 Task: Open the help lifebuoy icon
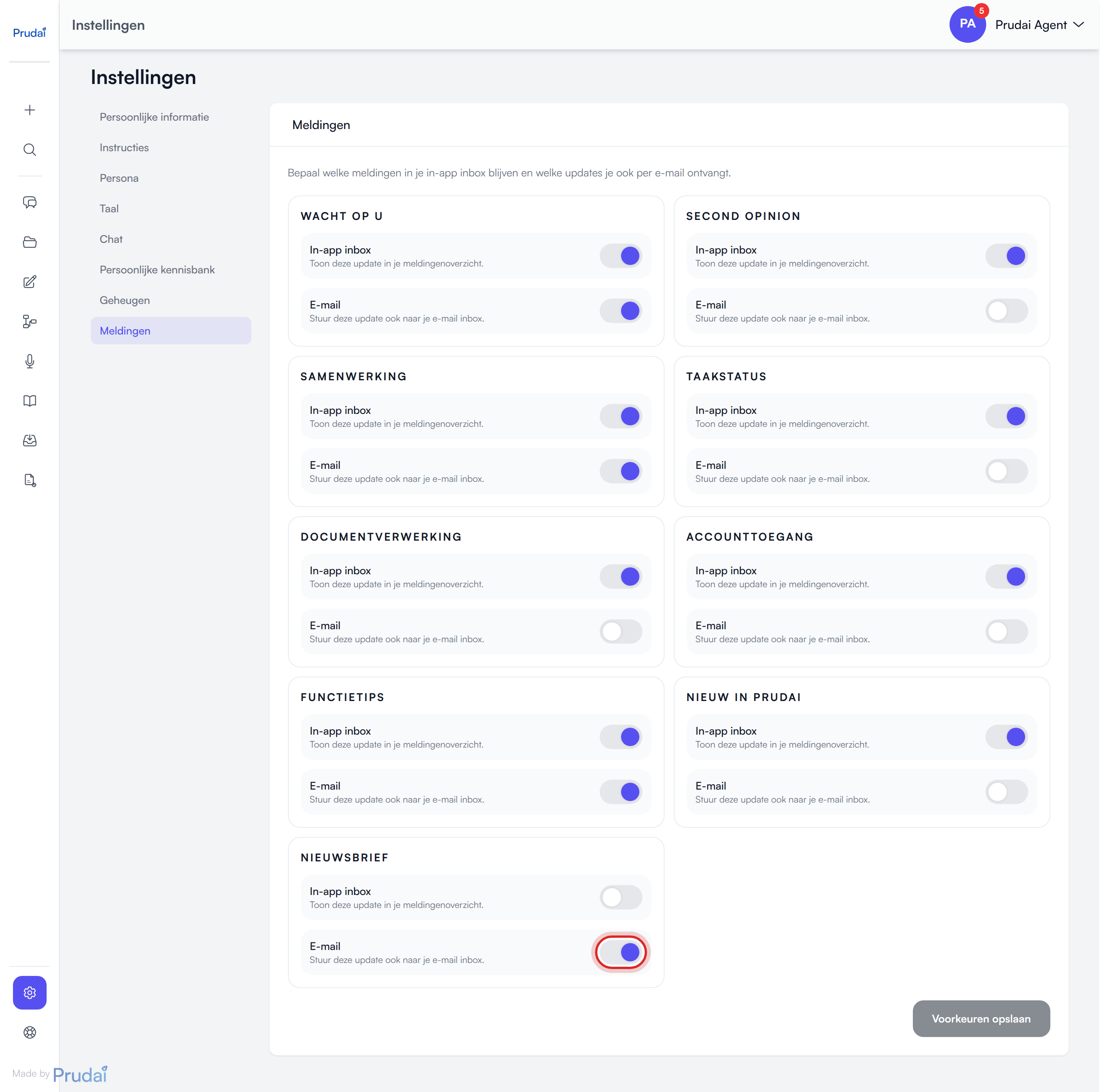[x=30, y=1033]
